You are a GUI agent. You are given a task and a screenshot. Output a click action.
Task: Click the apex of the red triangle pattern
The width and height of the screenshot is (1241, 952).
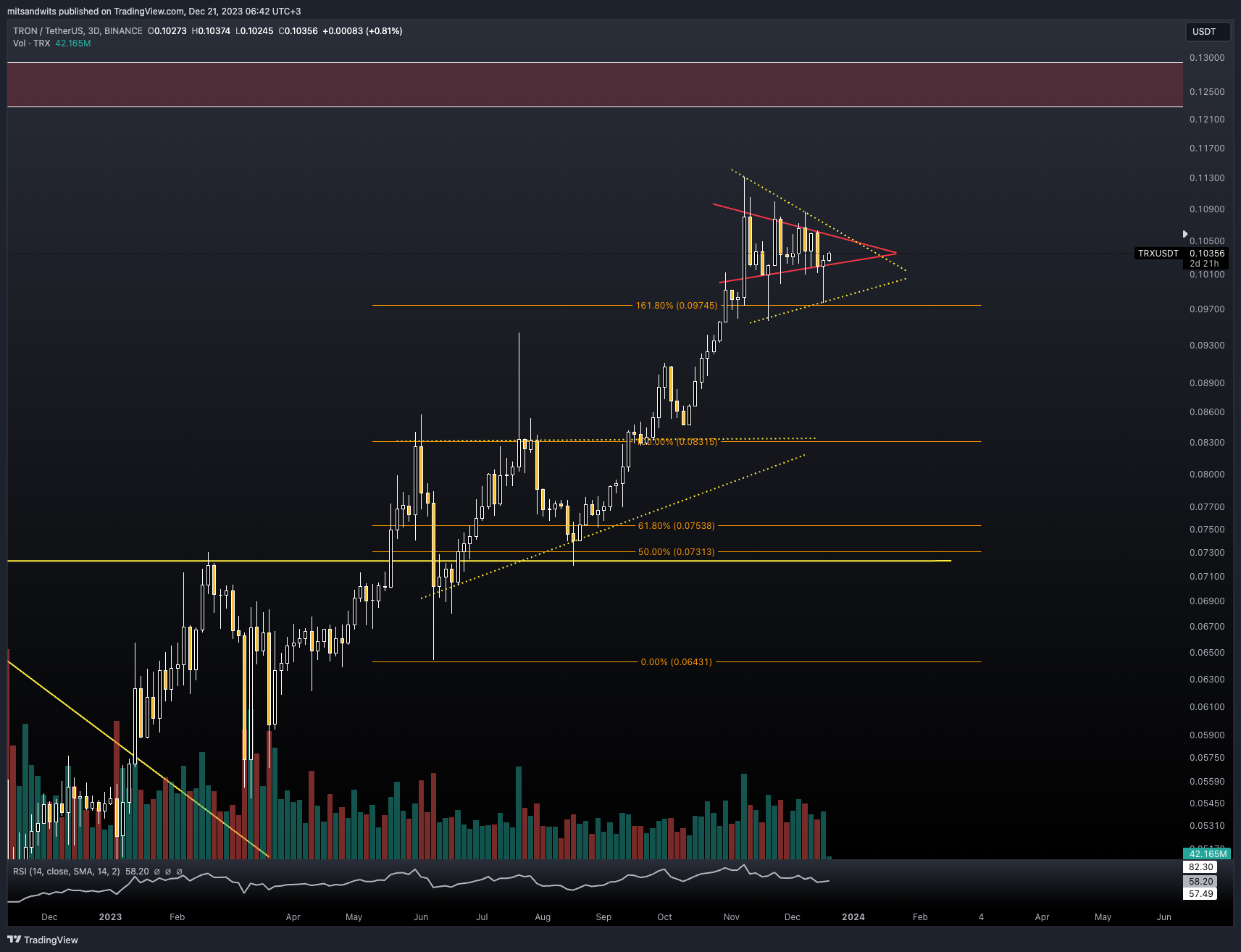pos(896,253)
